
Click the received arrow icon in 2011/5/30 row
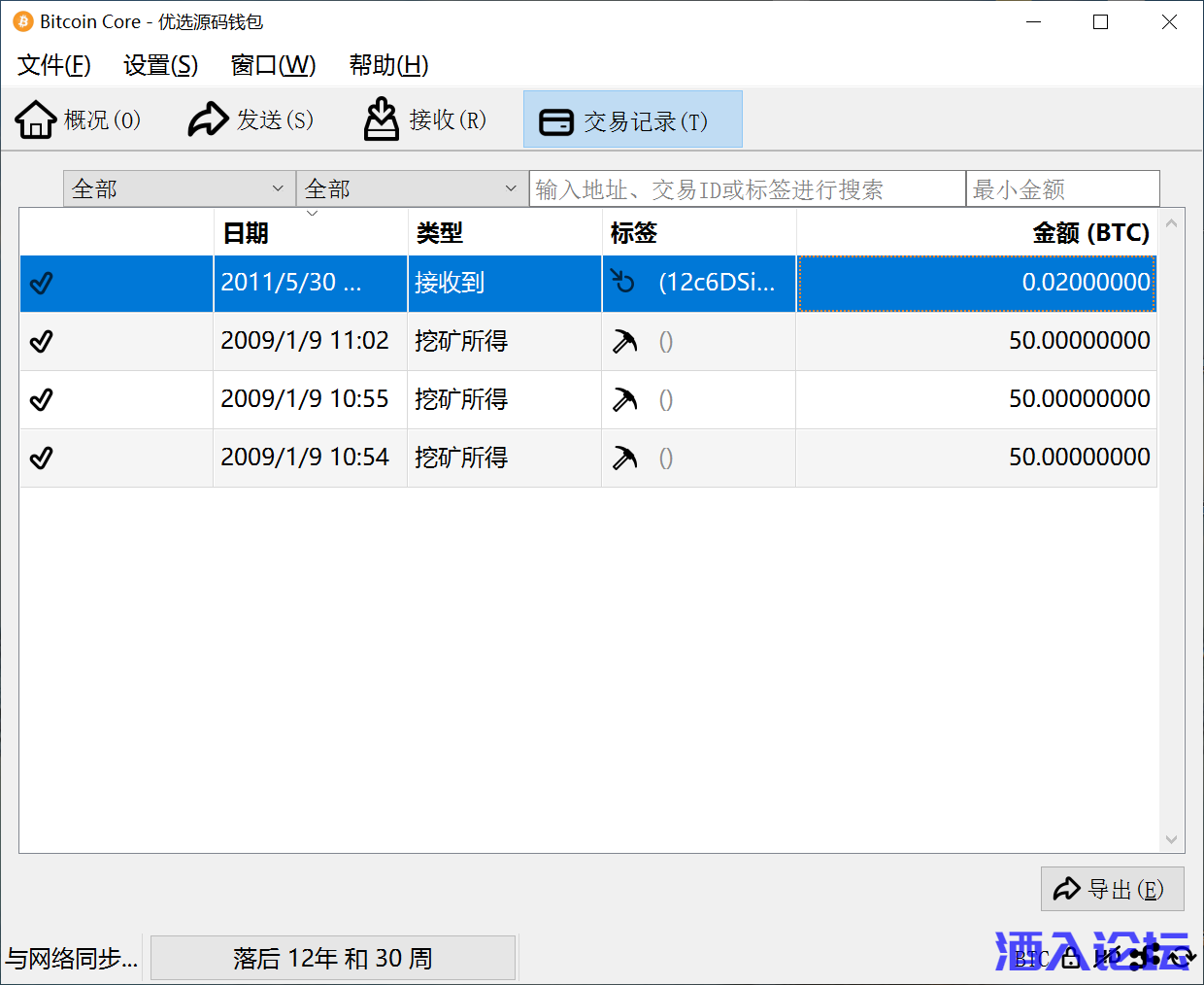coord(623,283)
